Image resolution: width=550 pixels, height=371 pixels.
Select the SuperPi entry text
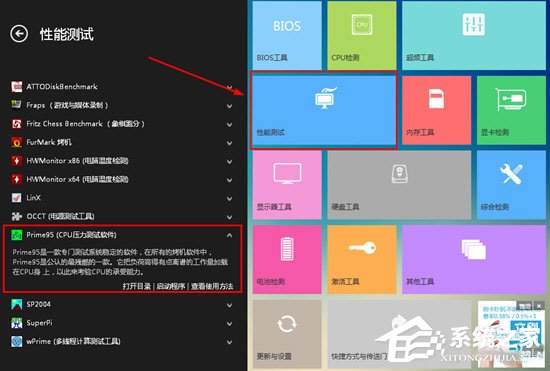[x=39, y=323]
